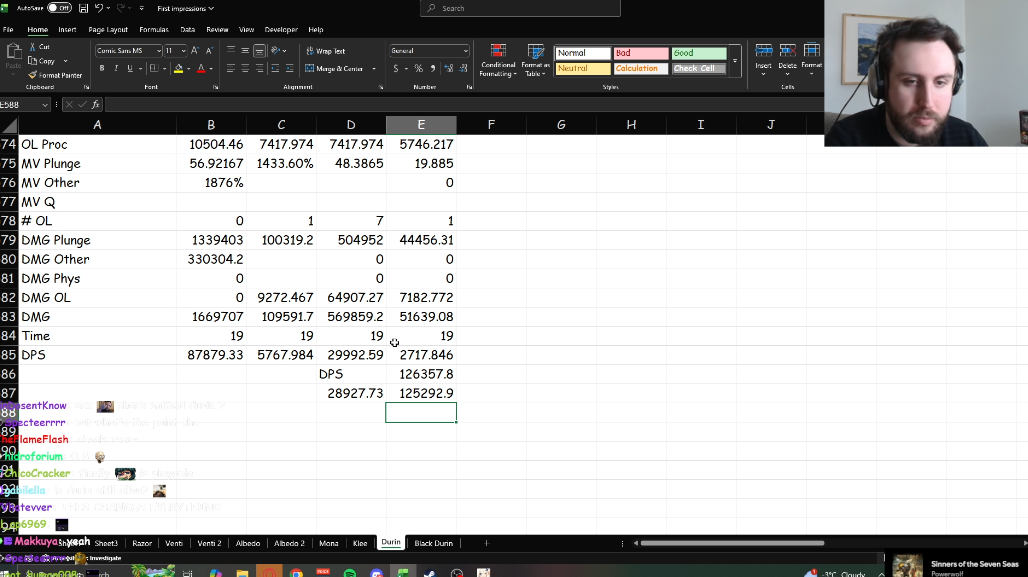Toggle Bold formatting
This screenshot has width=1028, height=577.
pyautogui.click(x=102, y=68)
